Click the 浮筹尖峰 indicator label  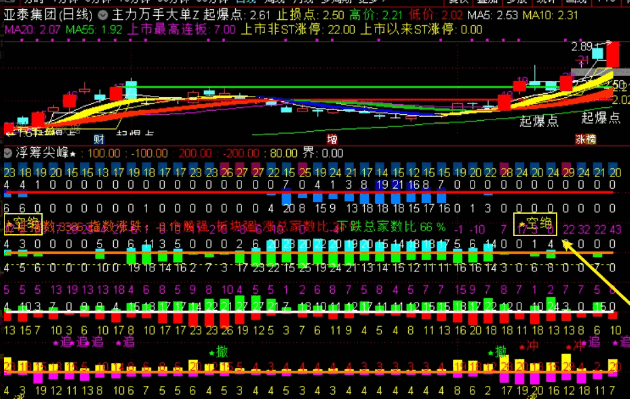coord(42,153)
